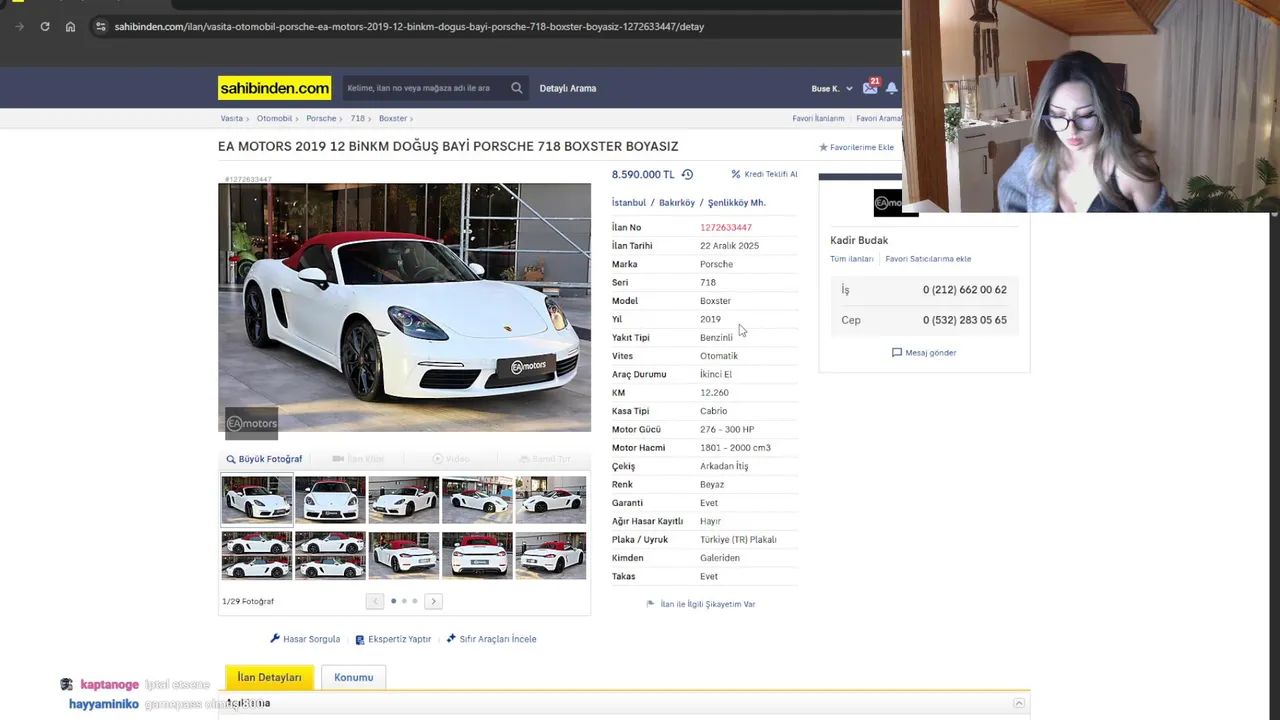
Task: Click the Bakırköy location link
Action: pos(677,202)
